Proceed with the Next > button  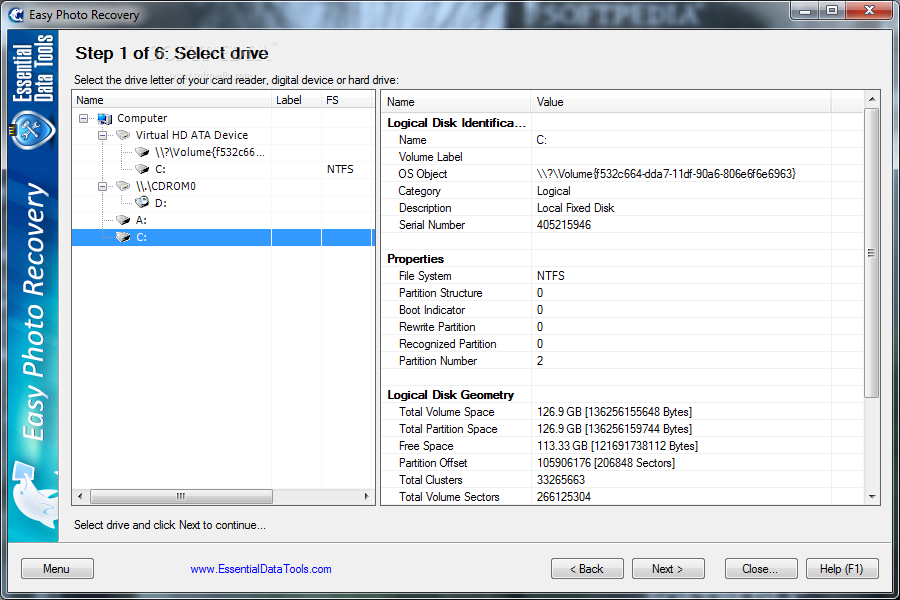tap(668, 568)
